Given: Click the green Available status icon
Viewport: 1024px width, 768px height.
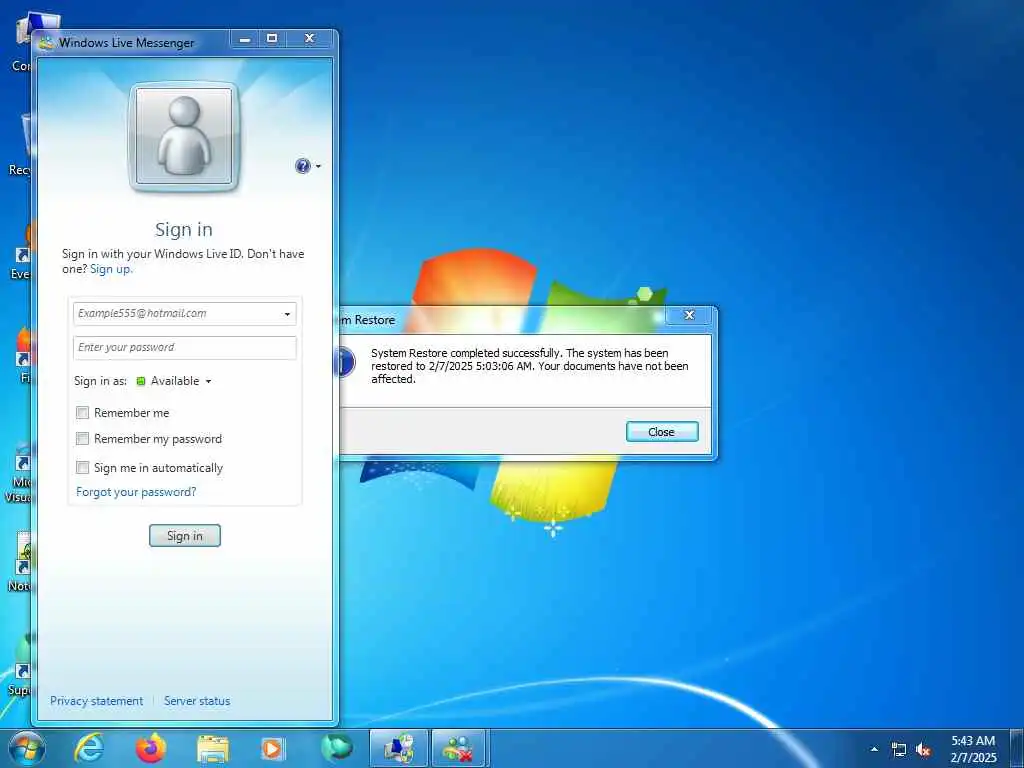Looking at the screenshot, I should click(x=140, y=381).
